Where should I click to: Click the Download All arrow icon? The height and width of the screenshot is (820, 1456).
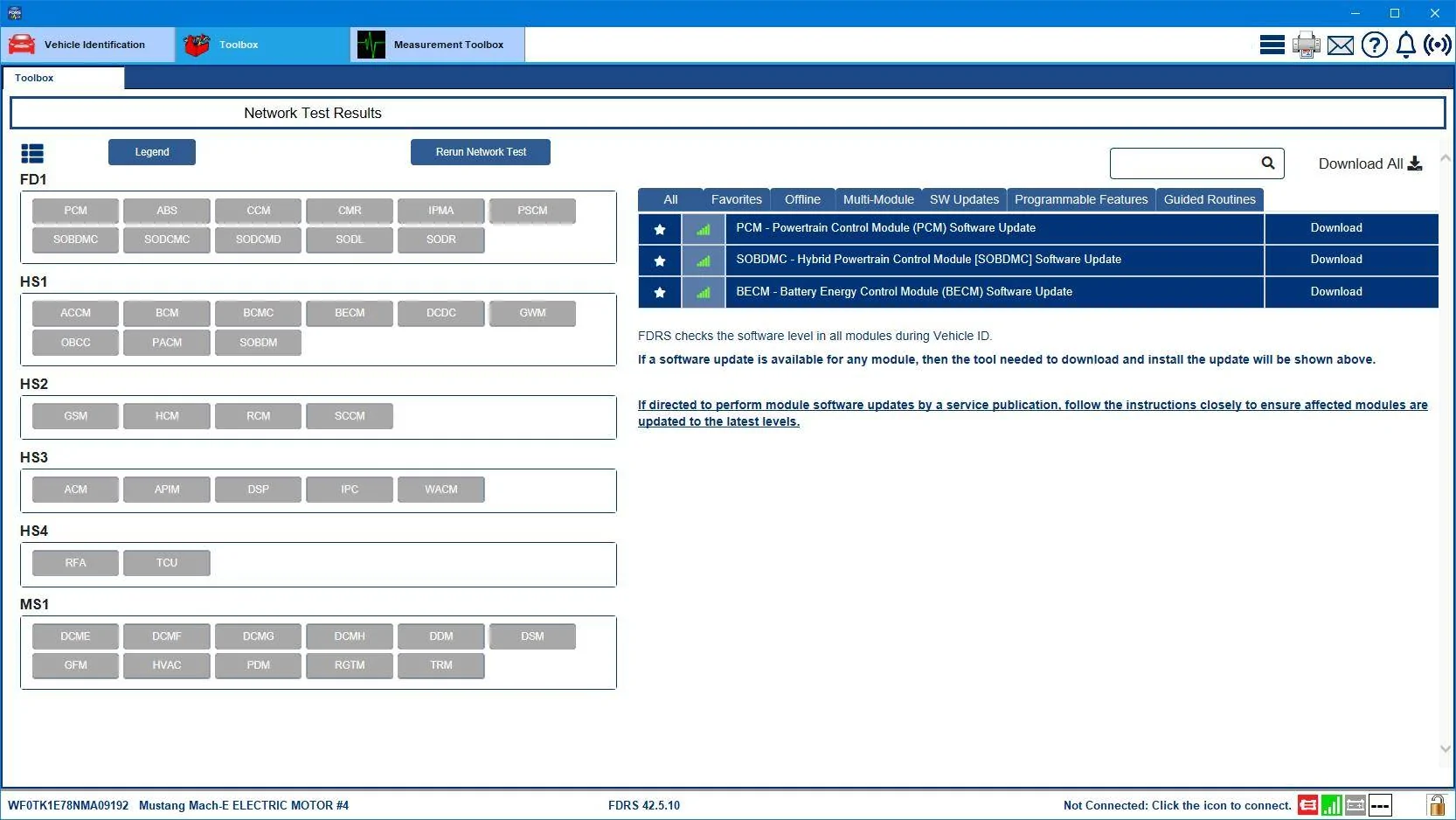1415,163
